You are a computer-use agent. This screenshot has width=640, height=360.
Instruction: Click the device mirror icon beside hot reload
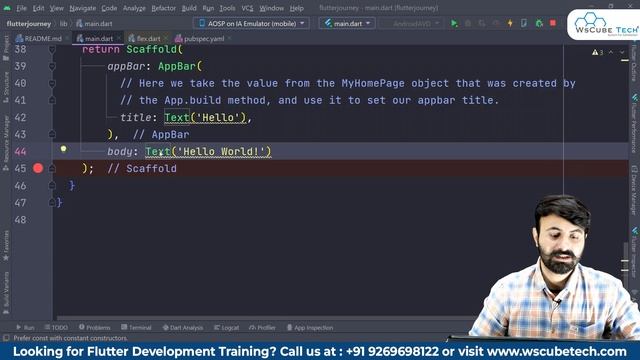pos(524,24)
